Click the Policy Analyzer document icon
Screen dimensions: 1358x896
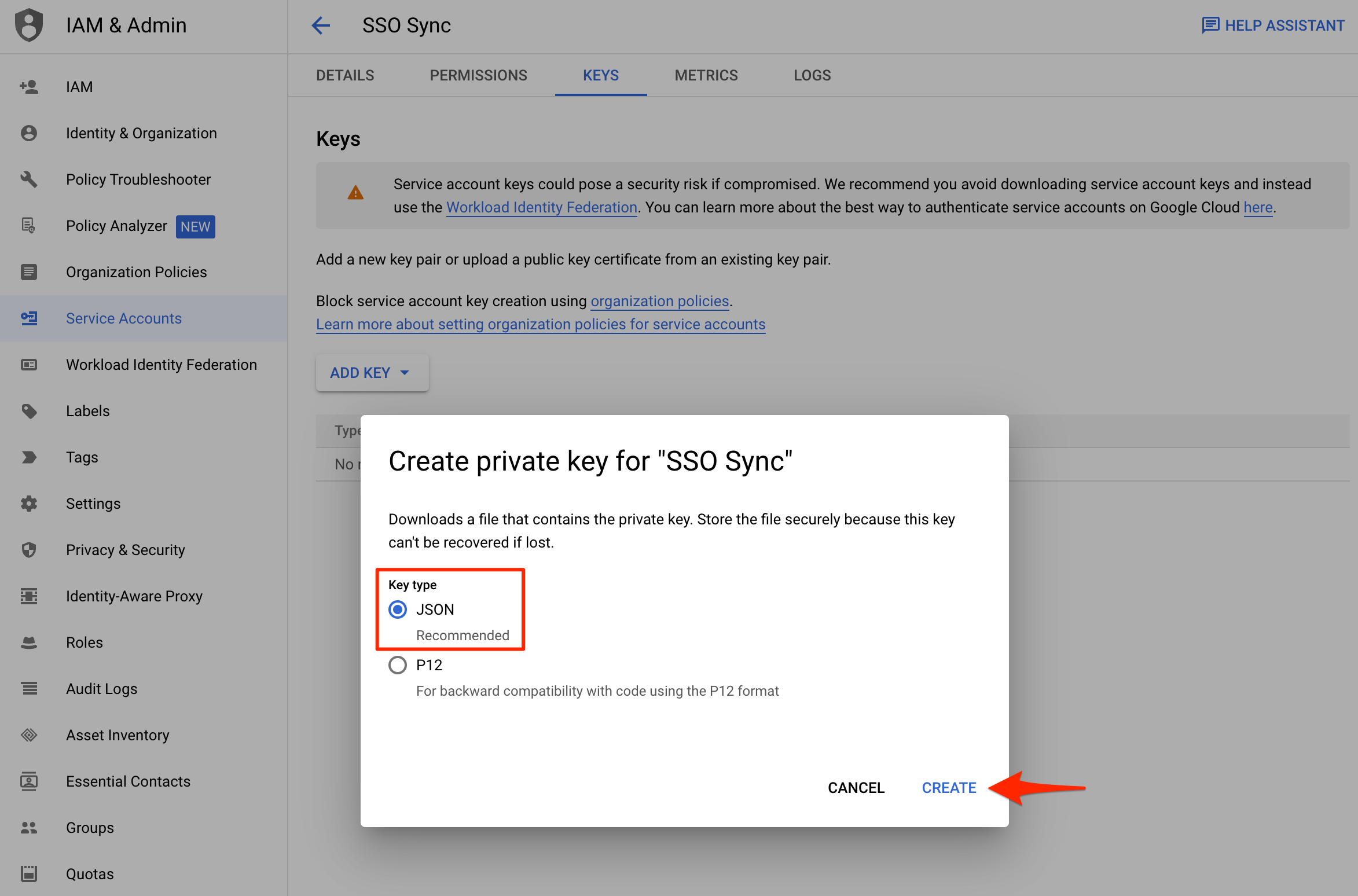click(29, 226)
